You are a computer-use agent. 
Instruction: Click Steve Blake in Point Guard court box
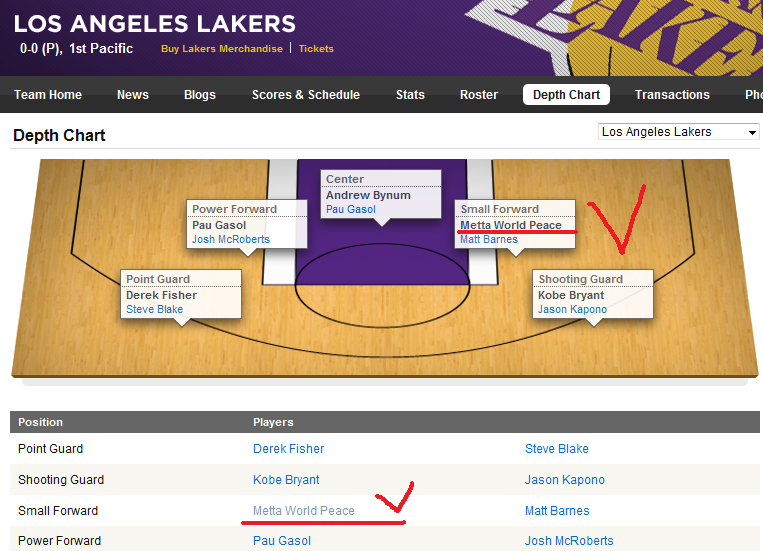(x=155, y=310)
